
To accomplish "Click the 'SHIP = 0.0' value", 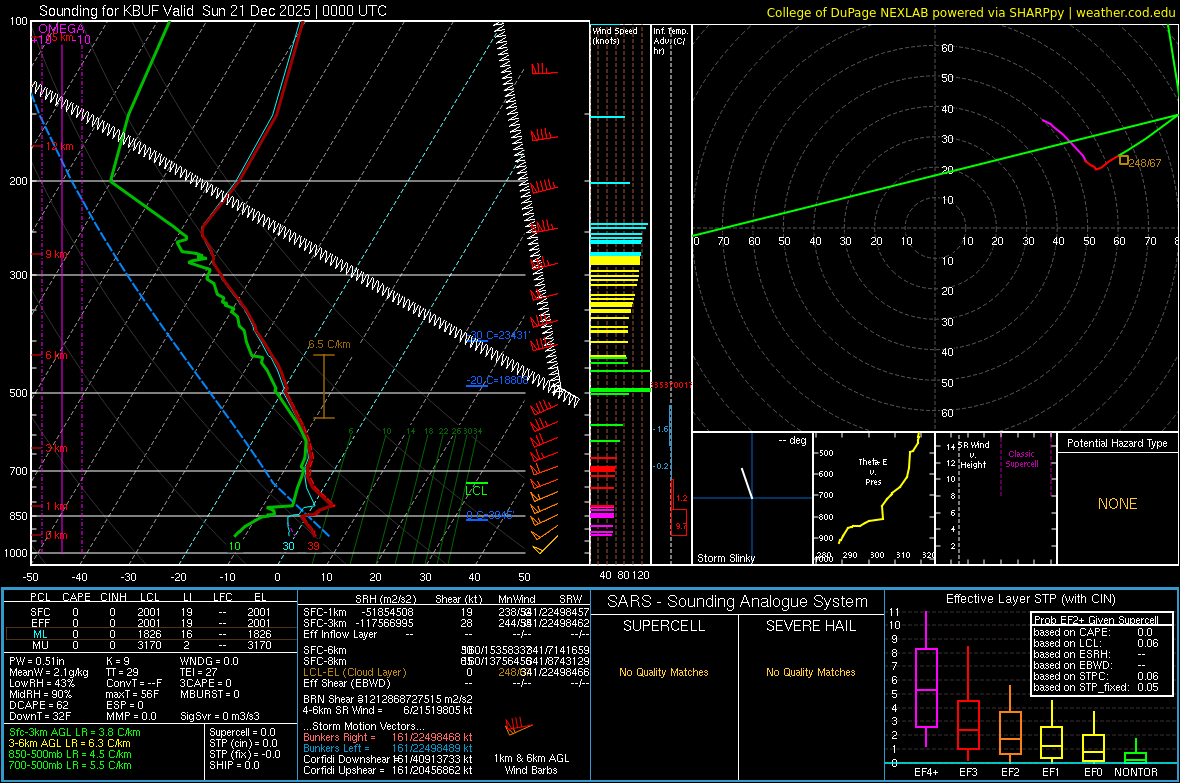I will click(x=234, y=765).
